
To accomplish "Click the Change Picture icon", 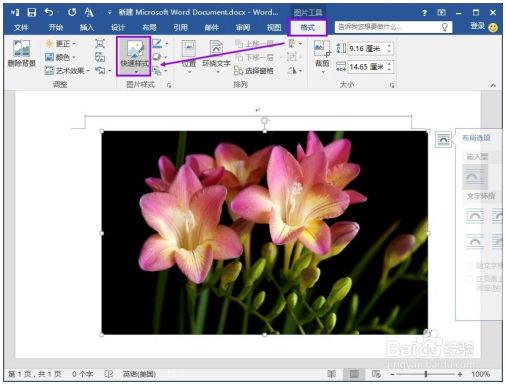I will click(100, 57).
